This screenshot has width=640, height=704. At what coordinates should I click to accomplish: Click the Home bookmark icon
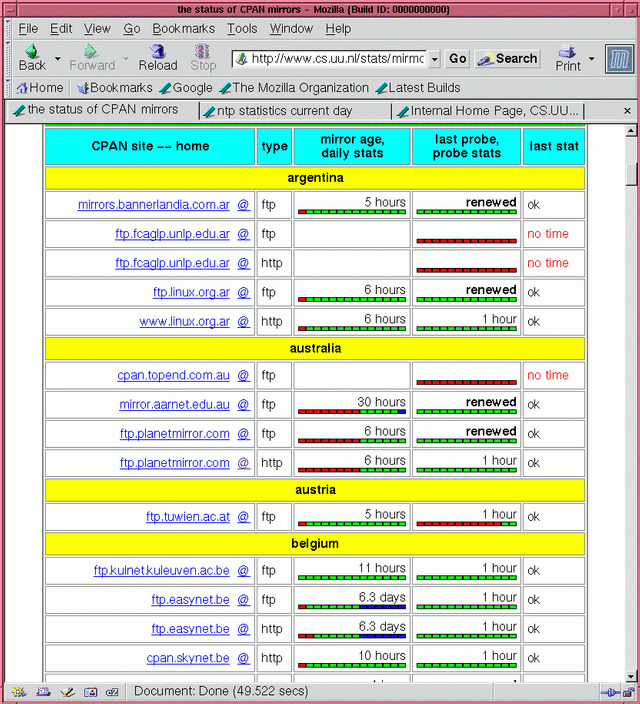pos(22,88)
